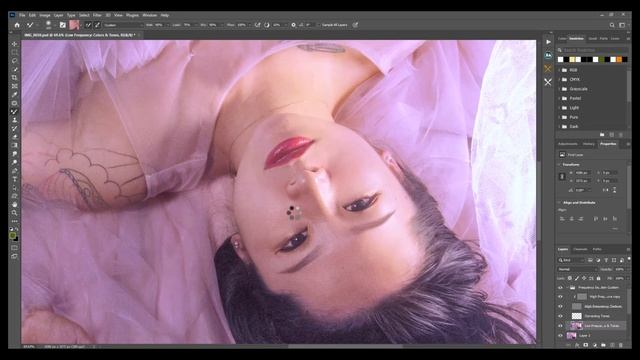
Task: Switch to the Paths tab
Action: point(597,249)
